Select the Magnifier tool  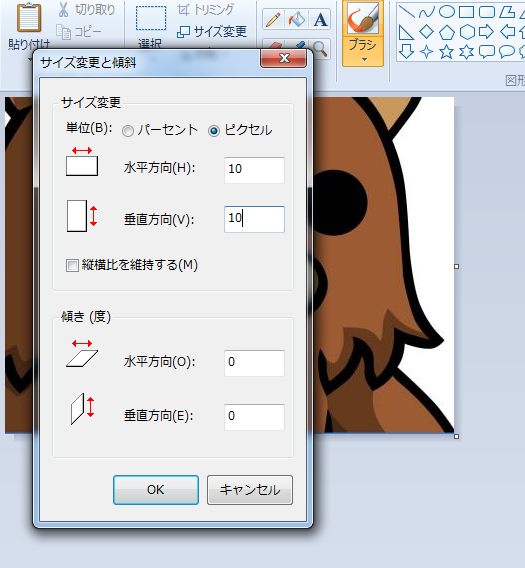click(320, 49)
